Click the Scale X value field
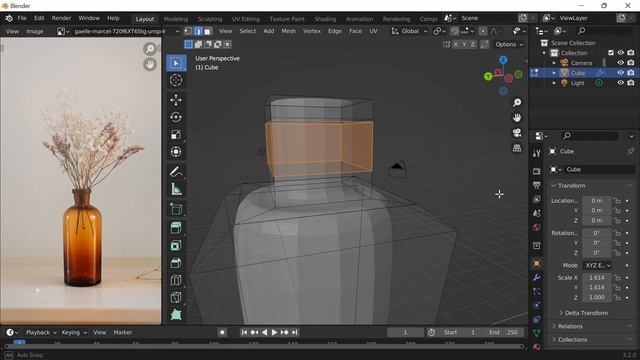Image resolution: width=640 pixels, height=360 pixels. (597, 278)
